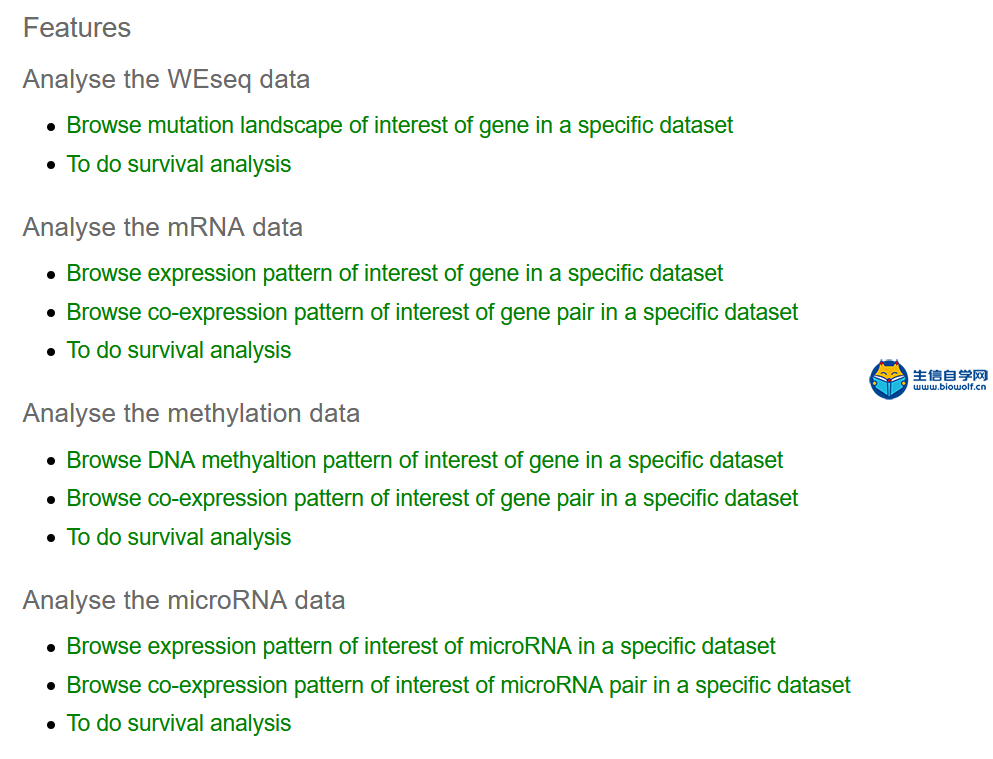Viewport: 993px width, 759px height.
Task: Click the Analyse the microRNA data heading
Action: coord(184,600)
